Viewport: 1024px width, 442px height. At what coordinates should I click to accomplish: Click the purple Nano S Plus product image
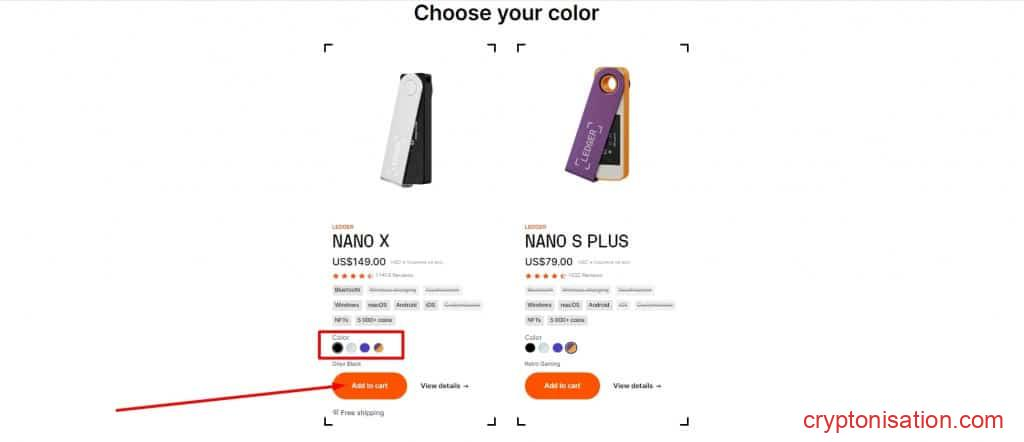(596, 124)
